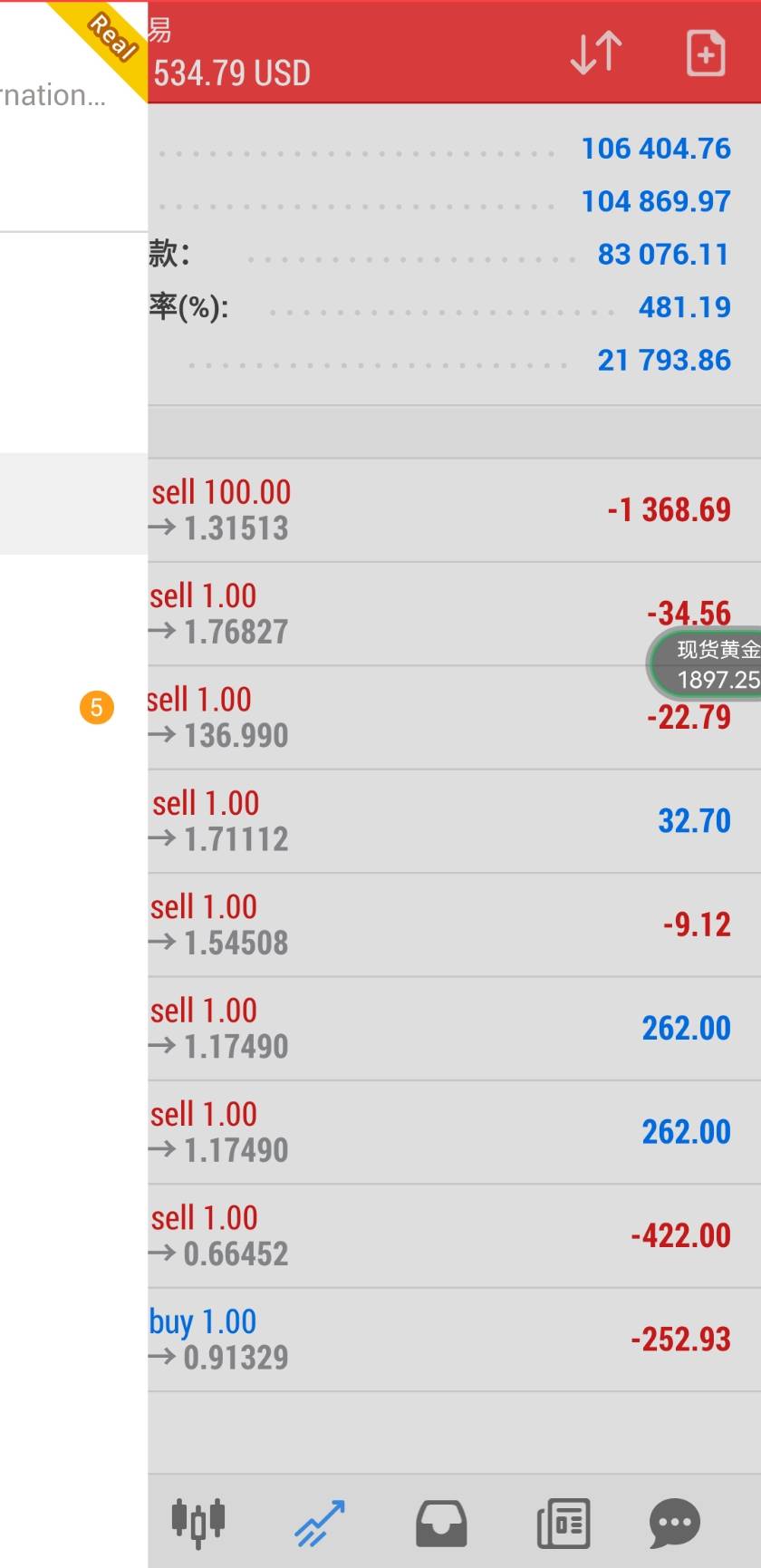Tap the 106 404.76 balance value
The width and height of the screenshot is (761, 1568).
pyautogui.click(x=656, y=149)
